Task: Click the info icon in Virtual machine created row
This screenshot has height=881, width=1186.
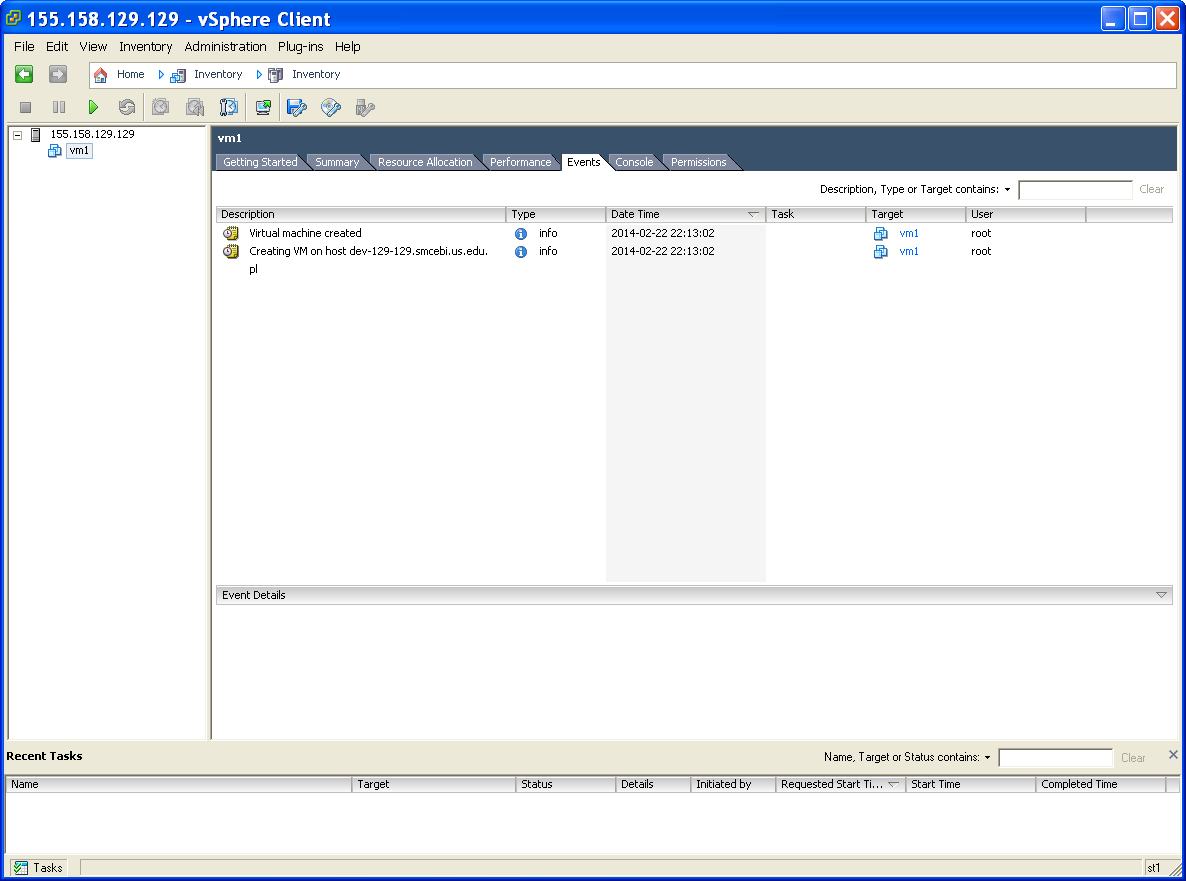Action: click(x=521, y=234)
